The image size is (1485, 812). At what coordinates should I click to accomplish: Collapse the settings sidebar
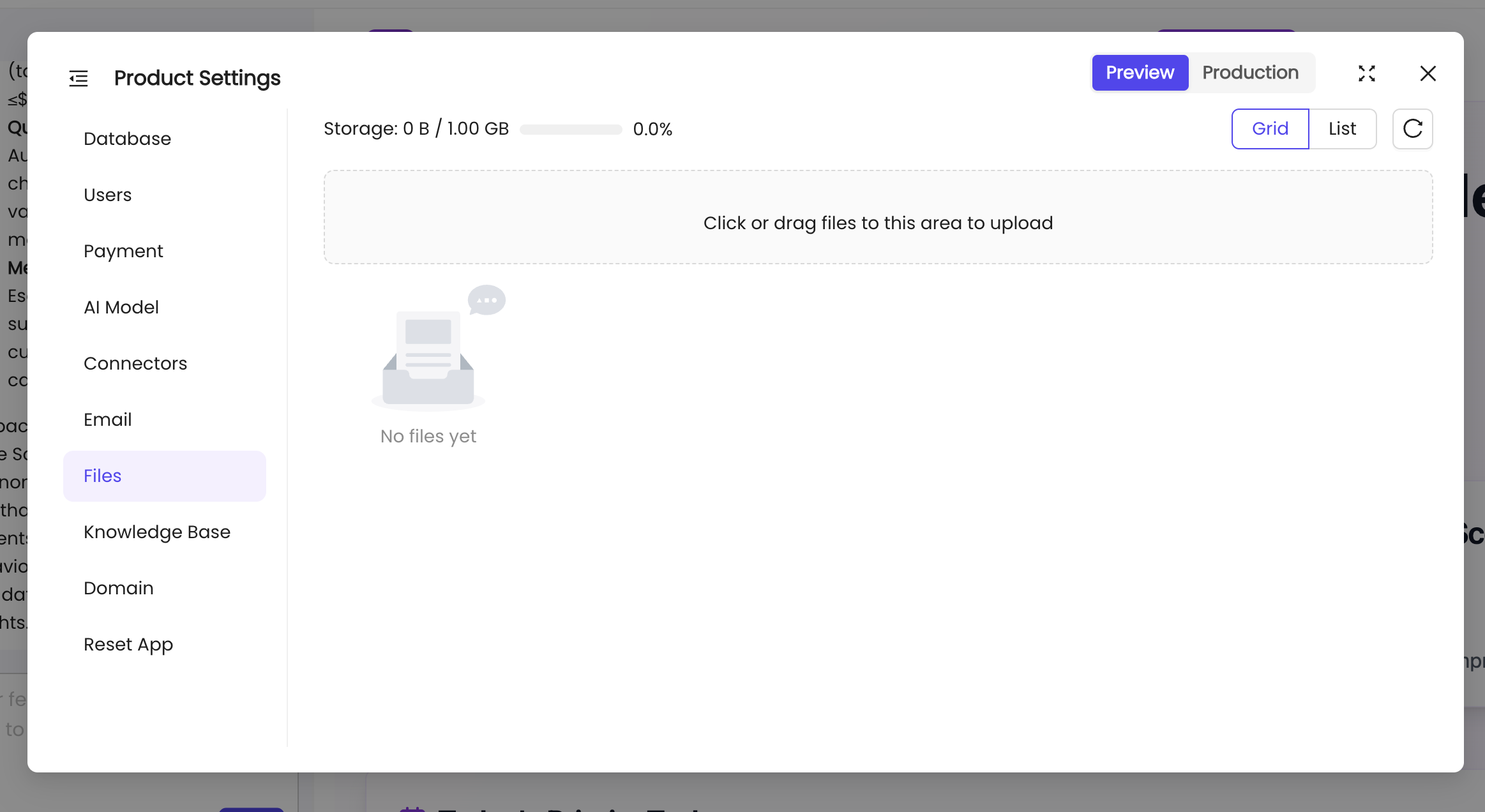pyautogui.click(x=79, y=77)
